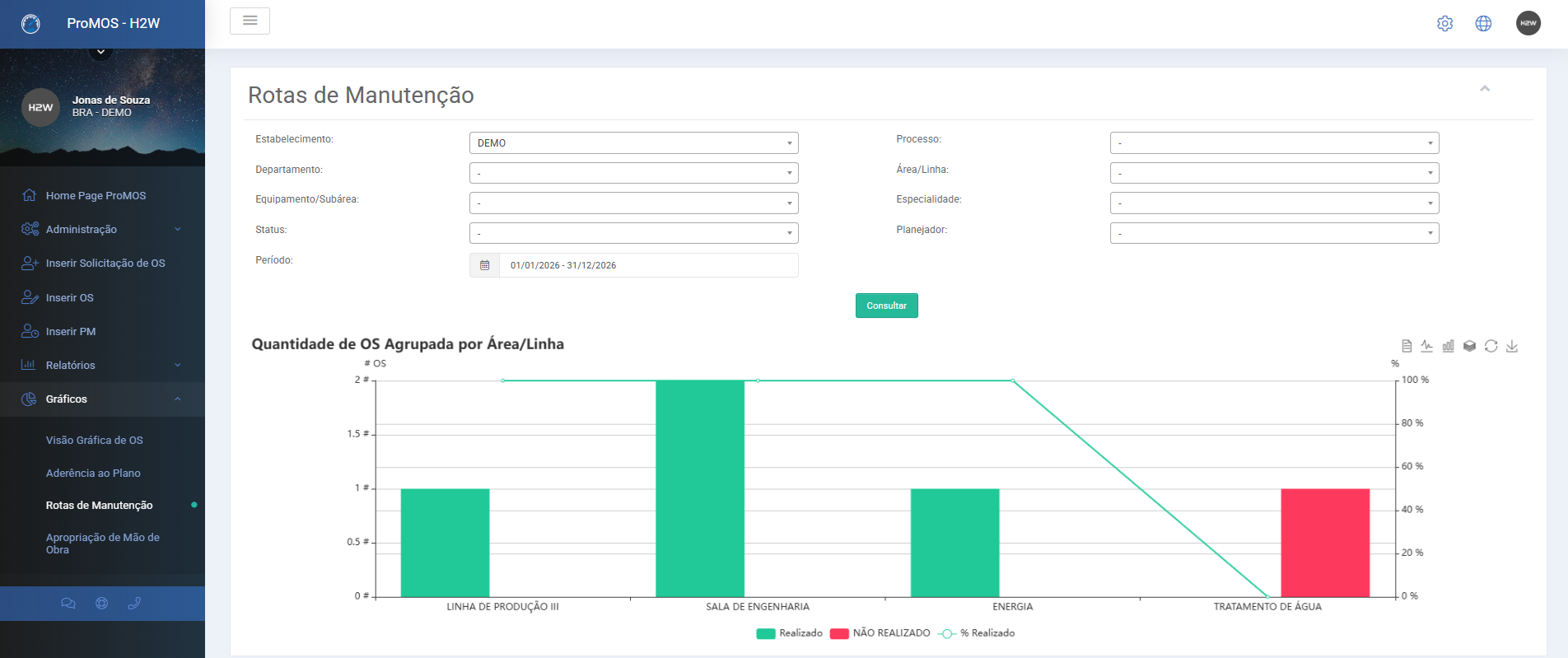
Task: Open Aderência ao Plano
Action: [93, 473]
